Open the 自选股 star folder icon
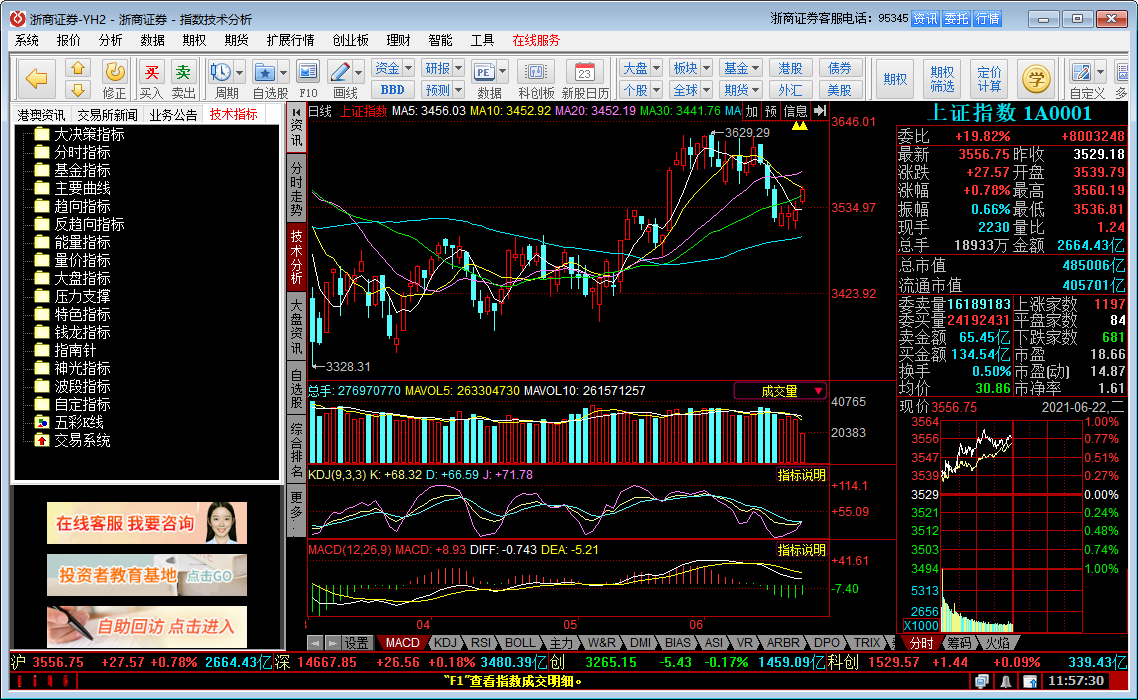 (x=264, y=72)
